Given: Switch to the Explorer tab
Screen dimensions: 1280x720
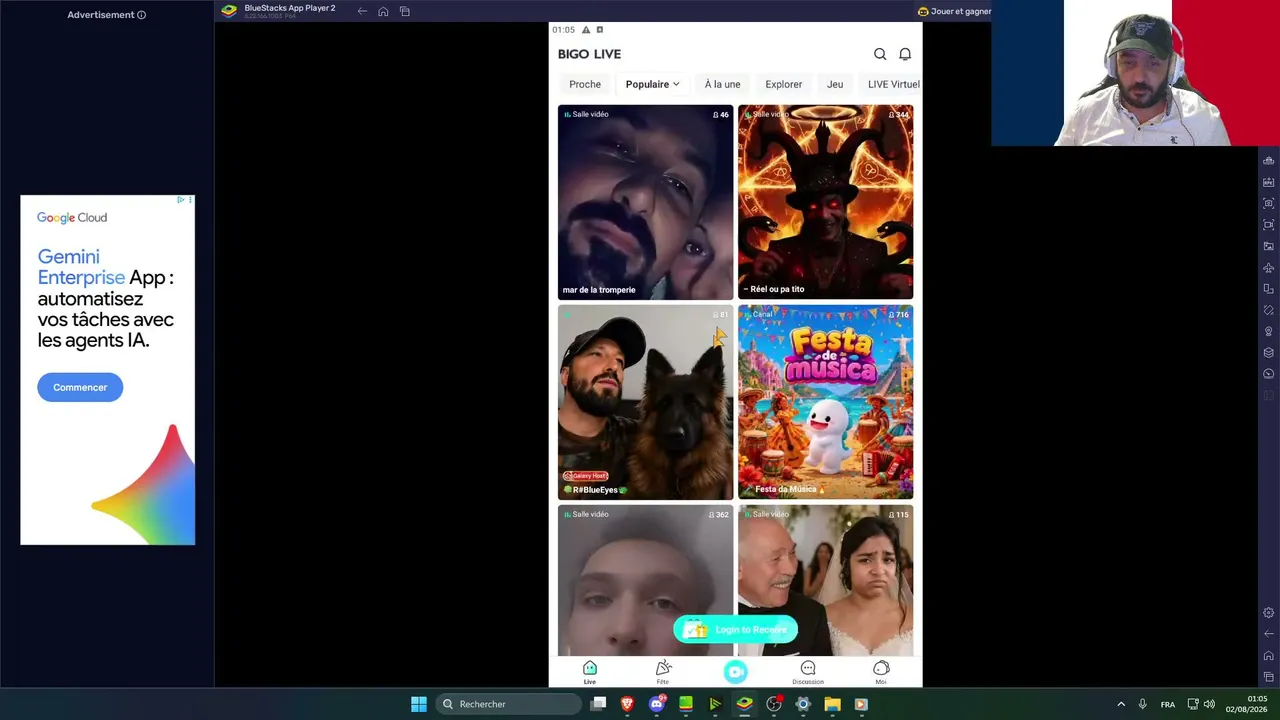Looking at the screenshot, I should click(x=784, y=84).
